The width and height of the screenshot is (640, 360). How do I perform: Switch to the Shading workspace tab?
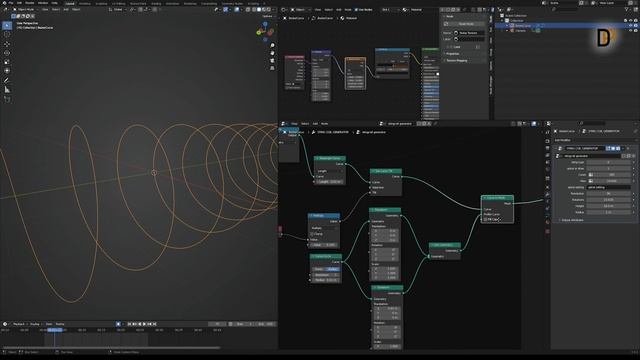[x=156, y=3]
